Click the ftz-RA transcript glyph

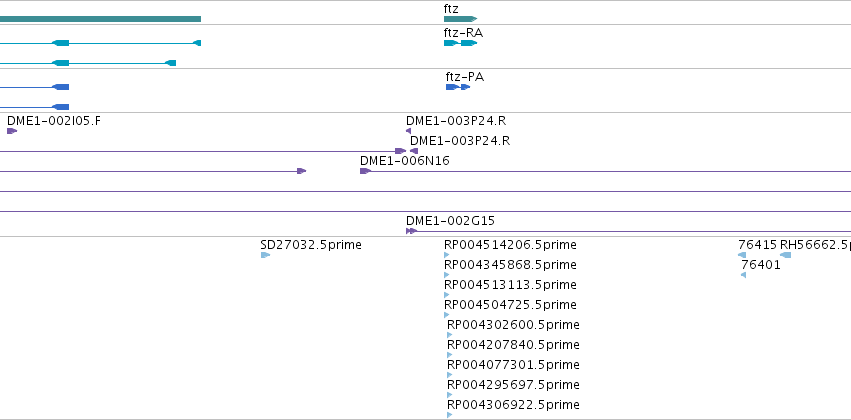(460, 43)
